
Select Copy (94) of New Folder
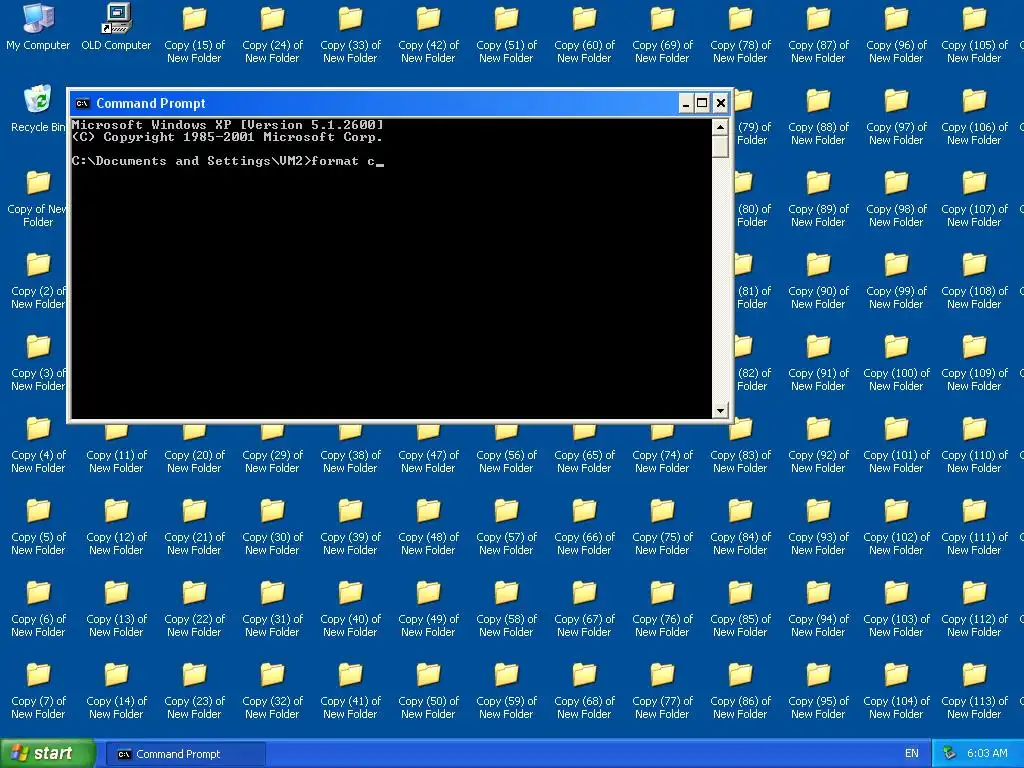click(818, 608)
